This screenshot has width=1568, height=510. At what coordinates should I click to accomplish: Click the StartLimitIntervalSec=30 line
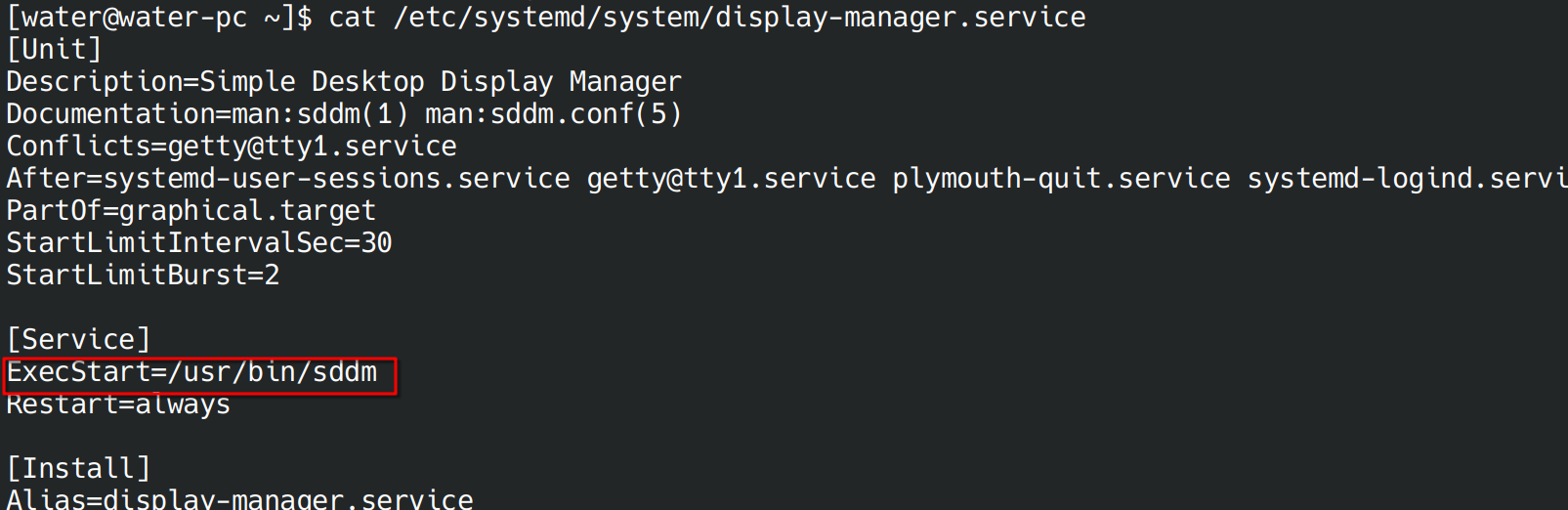pos(199,243)
